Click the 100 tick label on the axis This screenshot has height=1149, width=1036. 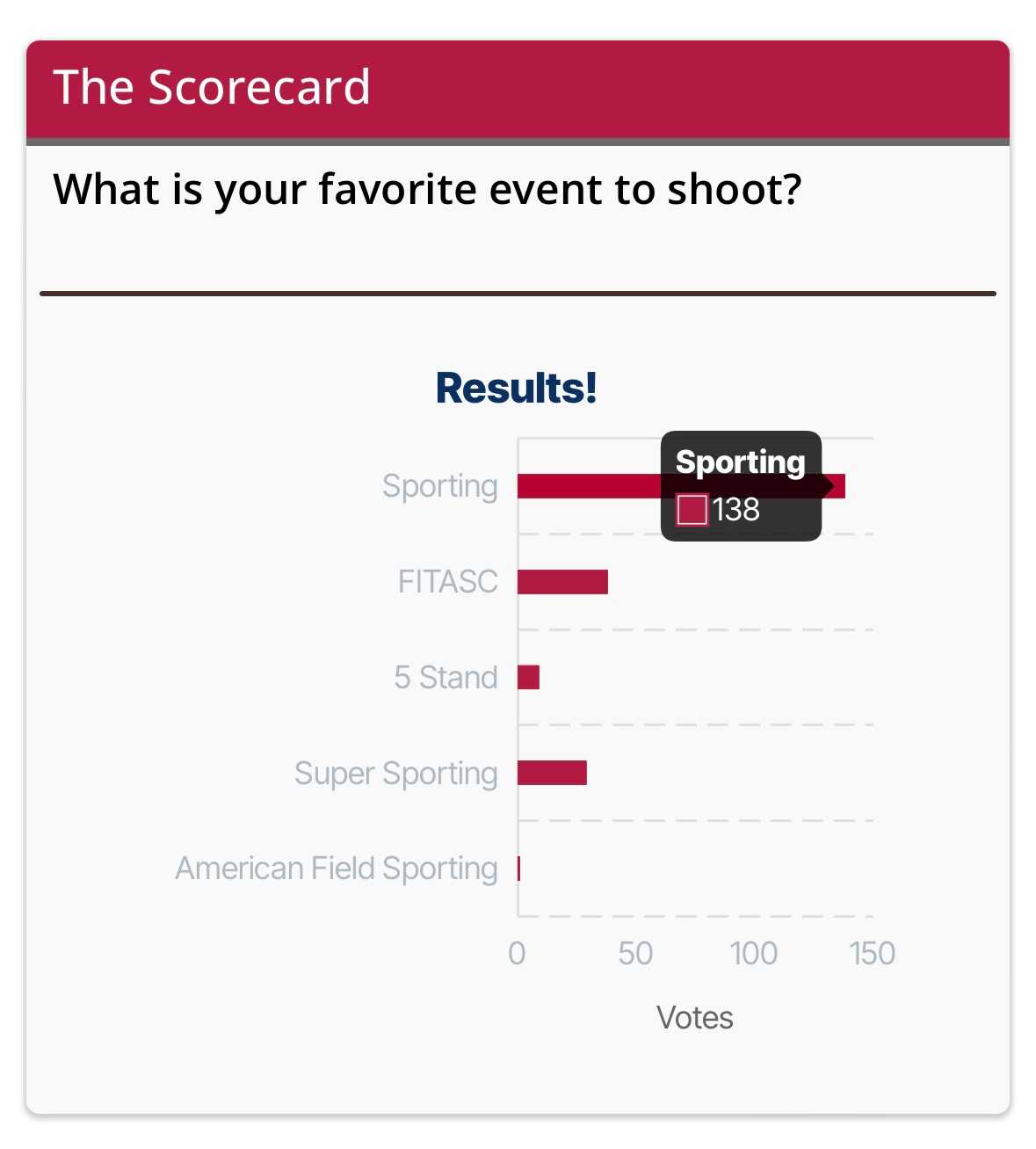[x=754, y=954]
